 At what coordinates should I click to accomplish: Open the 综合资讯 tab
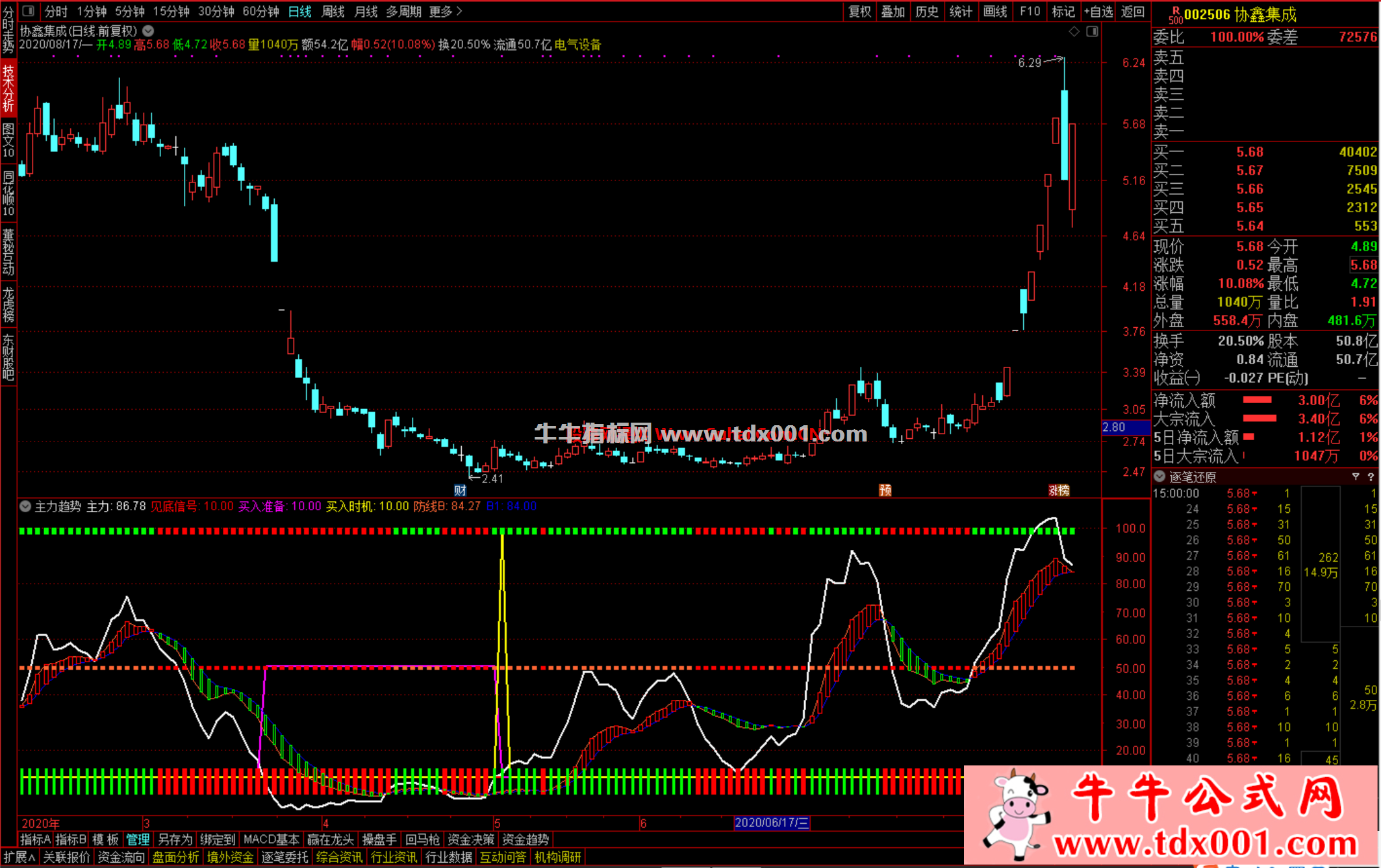click(339, 857)
